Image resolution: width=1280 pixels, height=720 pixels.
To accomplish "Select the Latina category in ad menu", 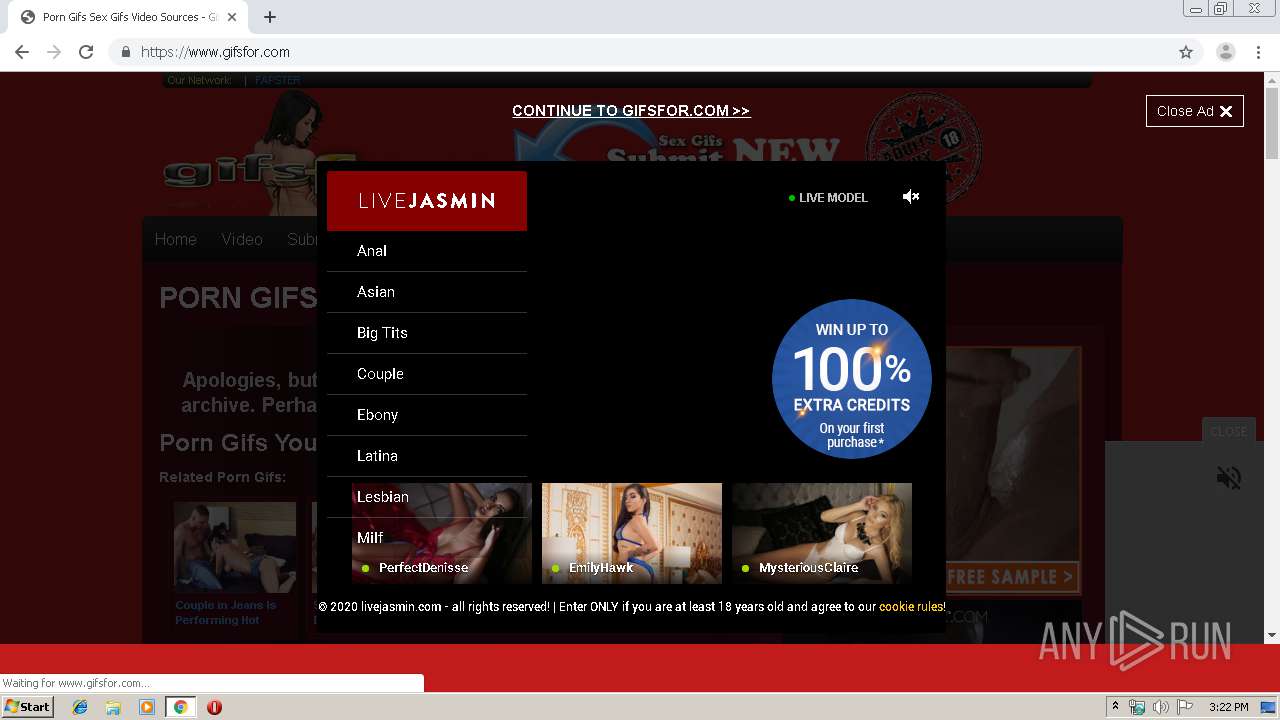I will [x=427, y=456].
